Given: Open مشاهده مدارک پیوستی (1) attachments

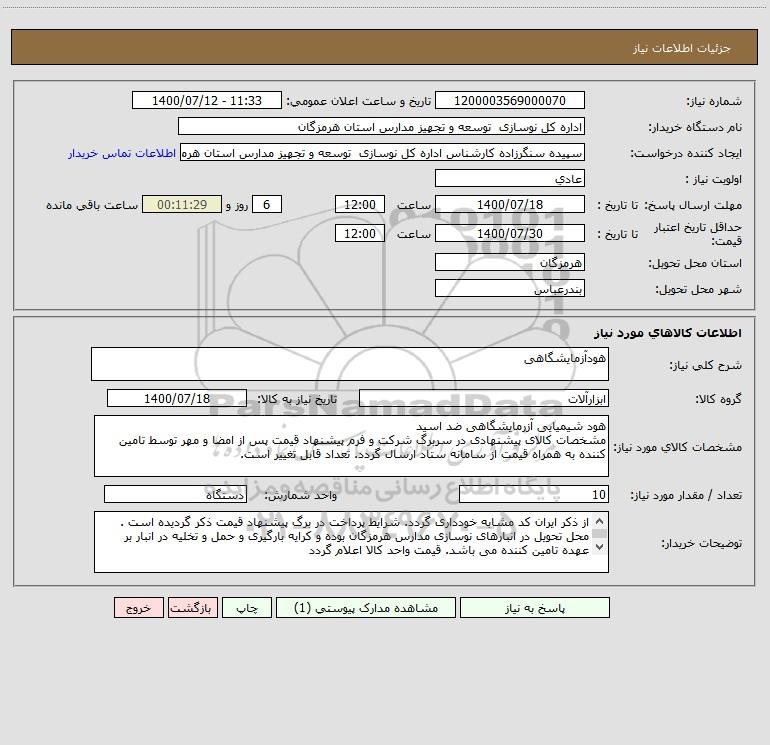Looking at the screenshot, I should pyautogui.click(x=366, y=607).
